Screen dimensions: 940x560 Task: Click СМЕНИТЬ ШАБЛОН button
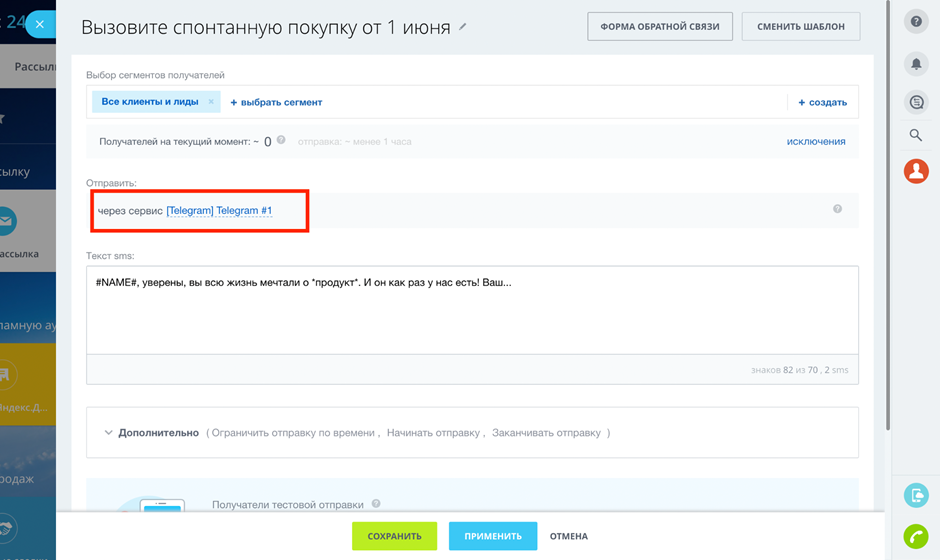(801, 26)
